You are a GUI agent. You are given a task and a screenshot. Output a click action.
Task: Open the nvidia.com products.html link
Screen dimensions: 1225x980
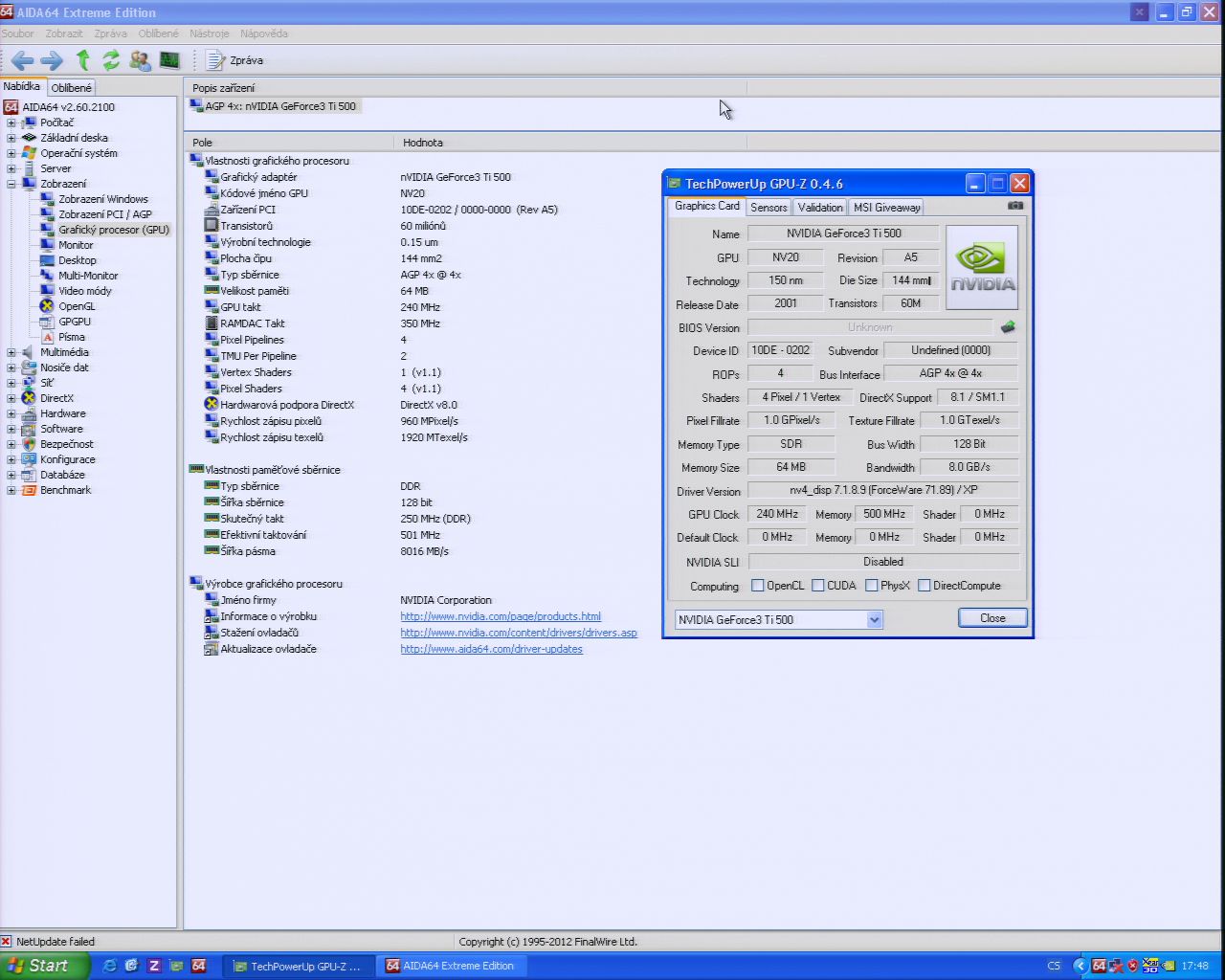coord(501,616)
